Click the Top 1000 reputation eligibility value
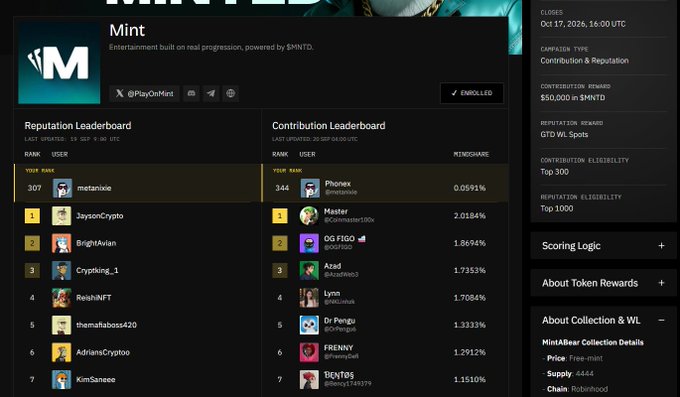The height and width of the screenshot is (397, 680). 556,209
